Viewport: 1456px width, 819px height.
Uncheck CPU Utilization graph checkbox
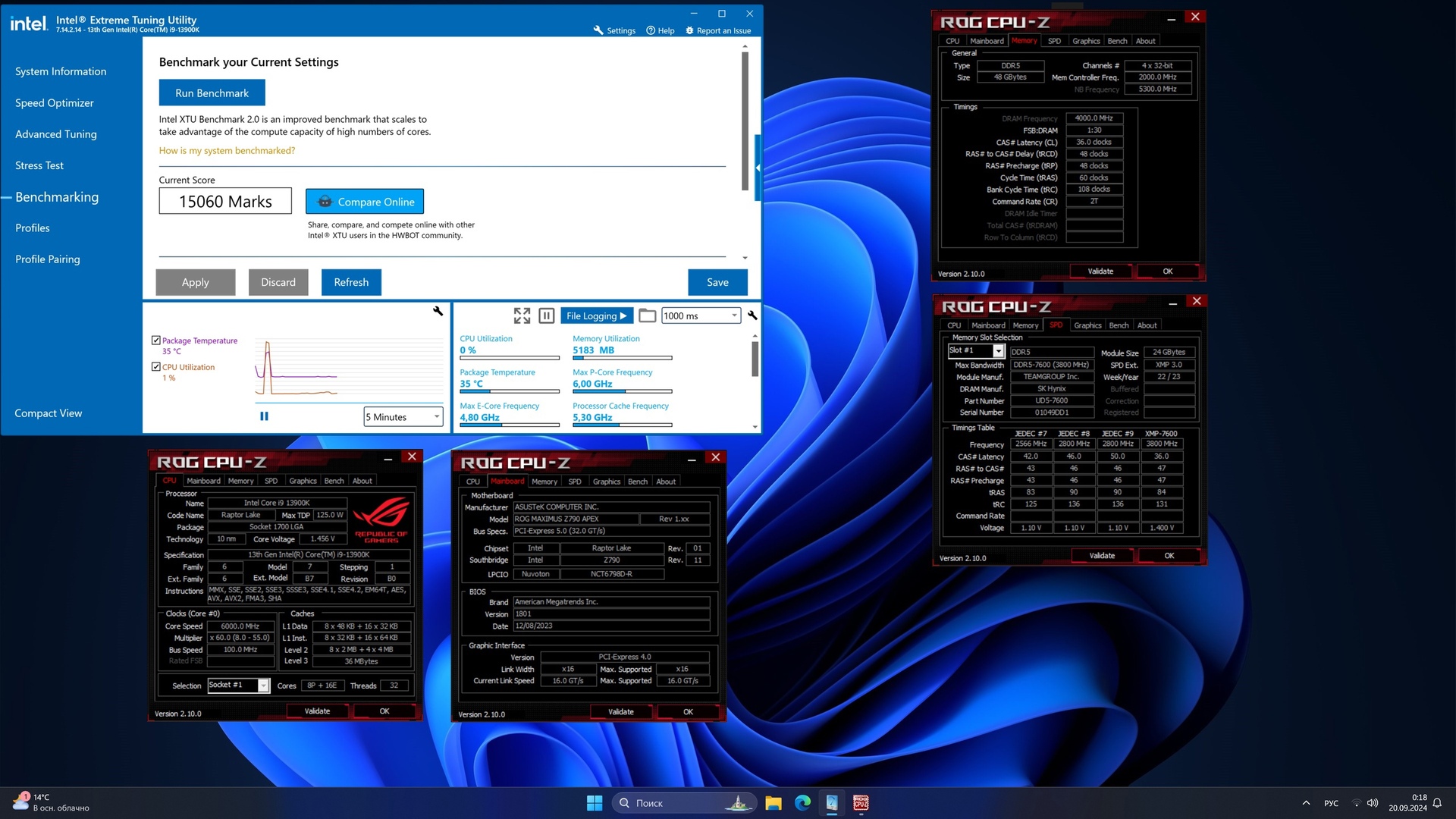pyautogui.click(x=156, y=366)
